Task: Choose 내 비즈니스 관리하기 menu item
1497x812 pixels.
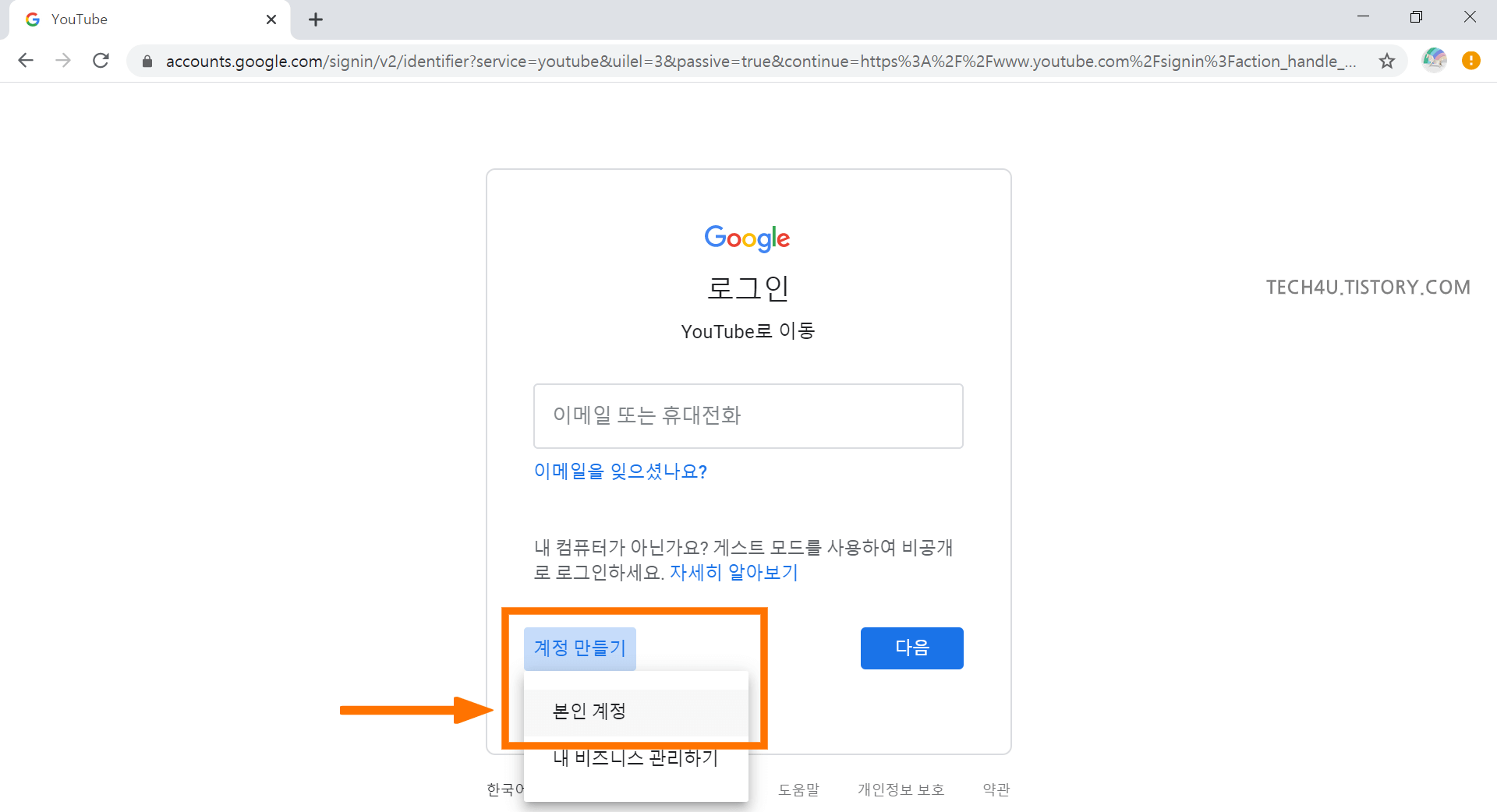Action: point(636,758)
